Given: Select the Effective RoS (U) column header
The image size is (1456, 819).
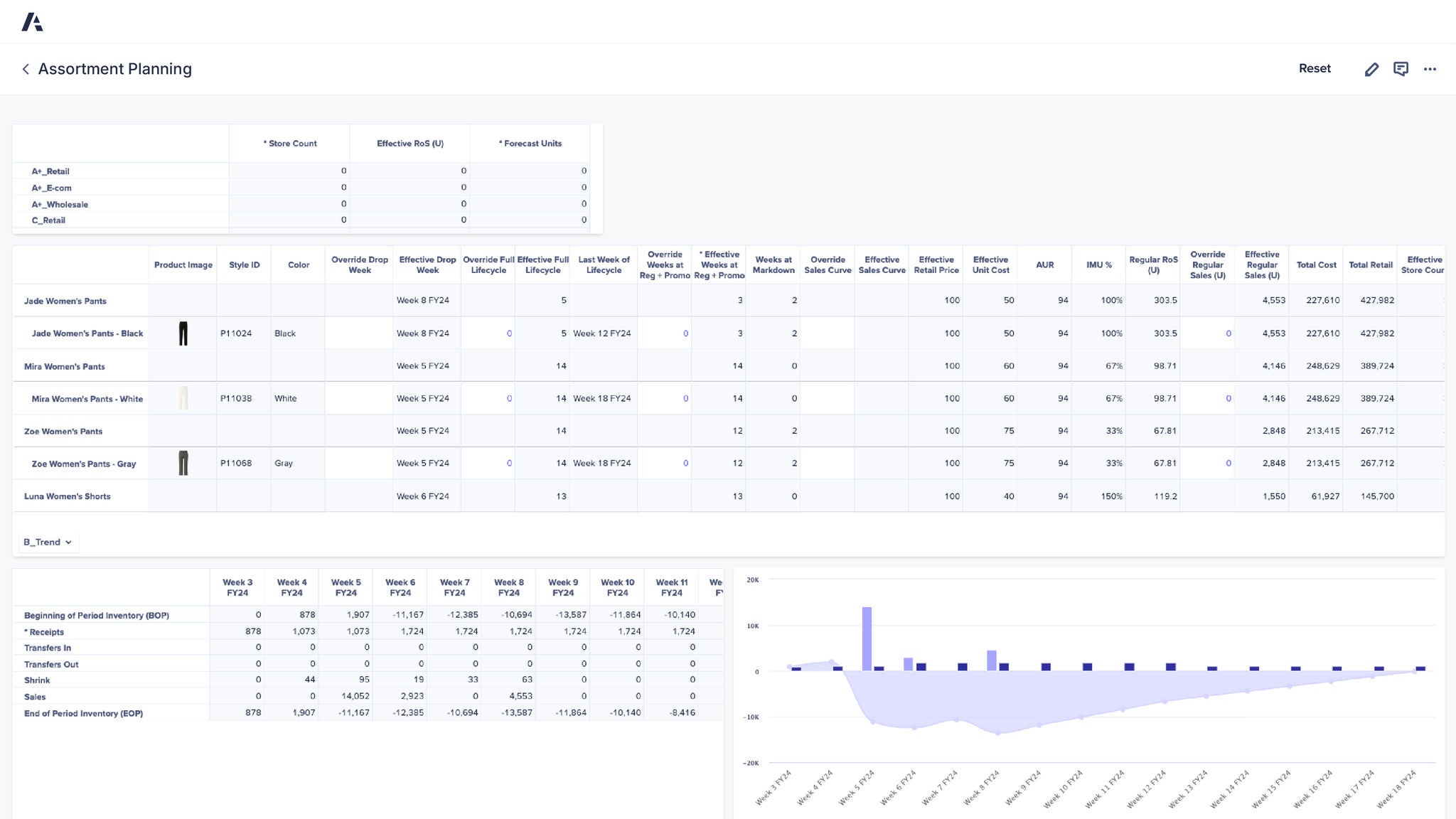Looking at the screenshot, I should pyautogui.click(x=409, y=143).
